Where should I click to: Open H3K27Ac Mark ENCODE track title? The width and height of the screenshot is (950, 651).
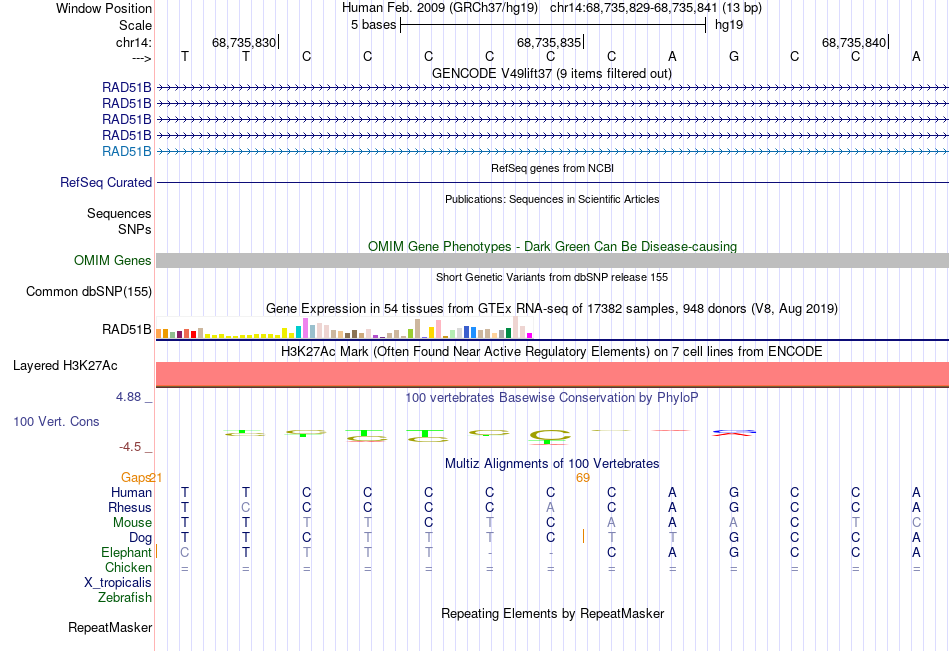552,352
